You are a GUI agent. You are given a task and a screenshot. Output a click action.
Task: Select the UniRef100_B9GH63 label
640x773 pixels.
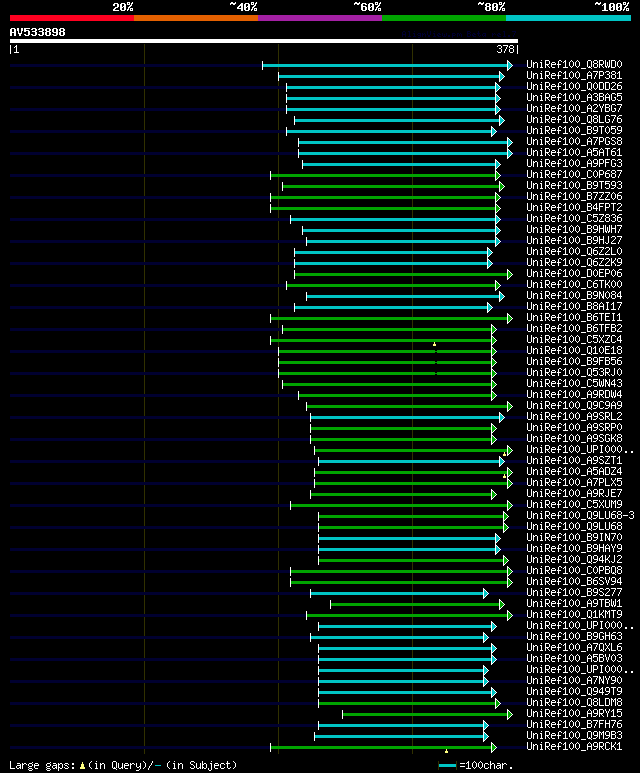[x=574, y=637]
